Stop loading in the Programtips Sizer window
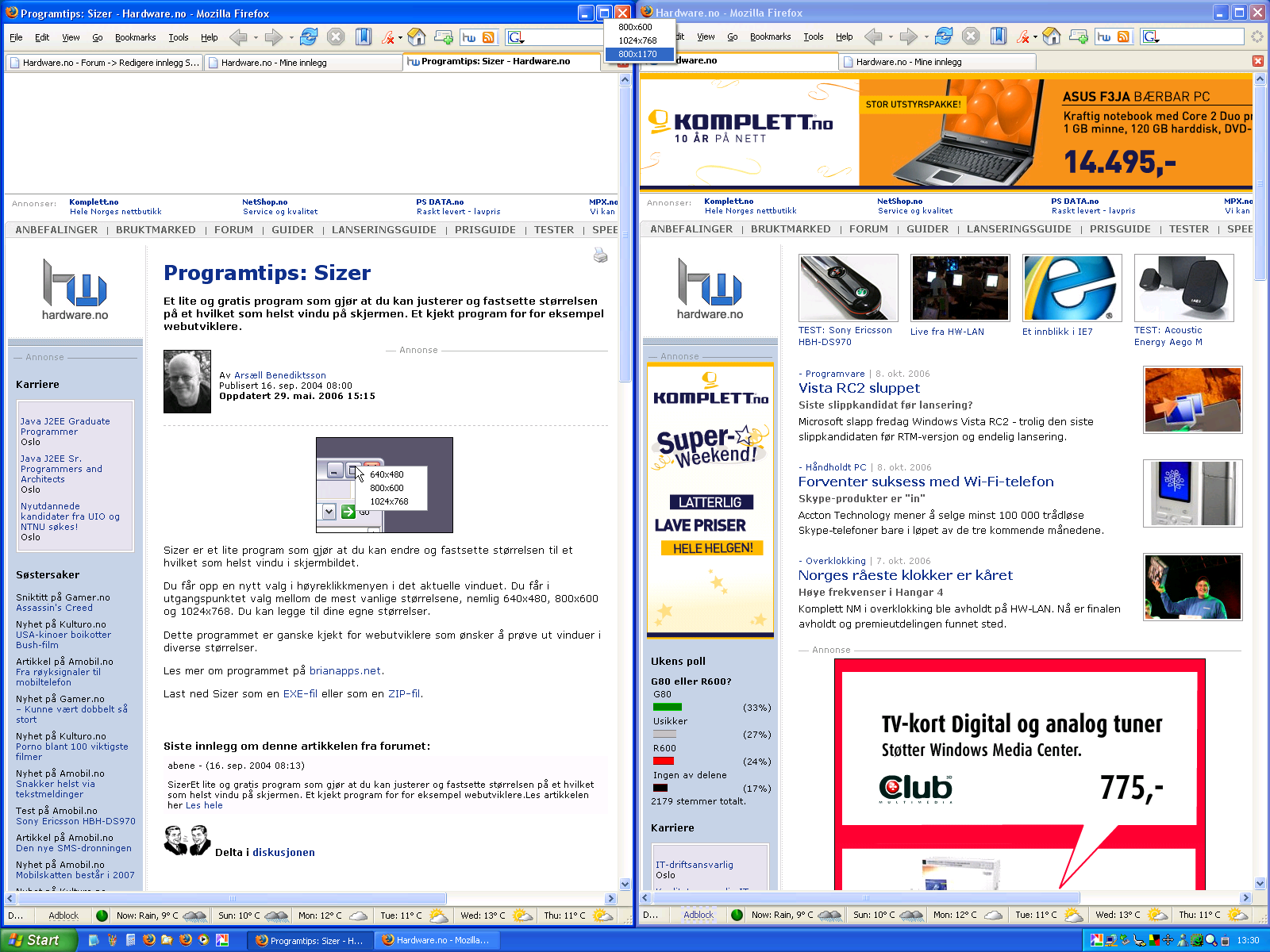The height and width of the screenshot is (952, 1270). 336,36
